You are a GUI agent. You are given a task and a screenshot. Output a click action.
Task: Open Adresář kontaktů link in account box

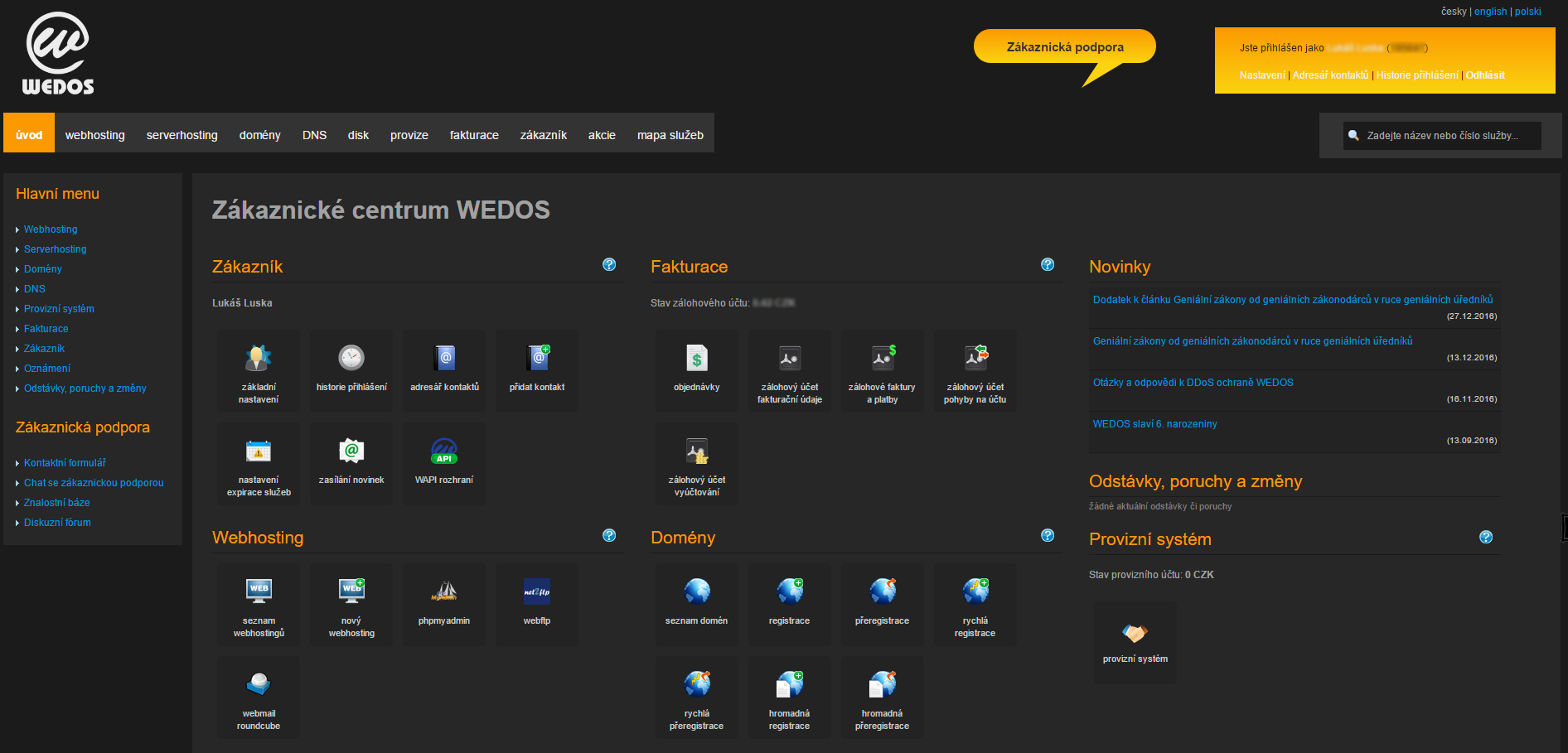[1331, 75]
